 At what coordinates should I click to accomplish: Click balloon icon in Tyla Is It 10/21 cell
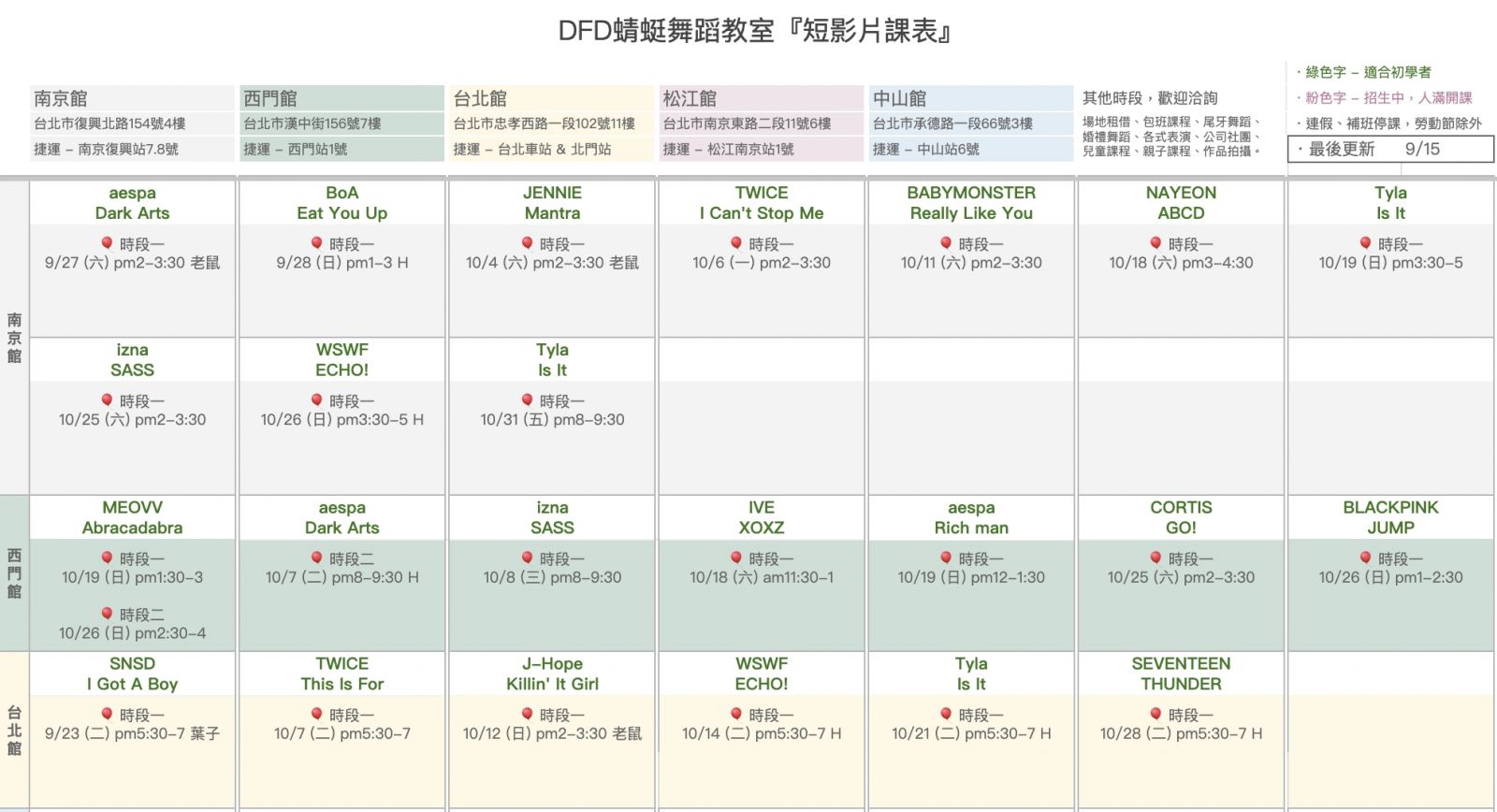pos(946,715)
